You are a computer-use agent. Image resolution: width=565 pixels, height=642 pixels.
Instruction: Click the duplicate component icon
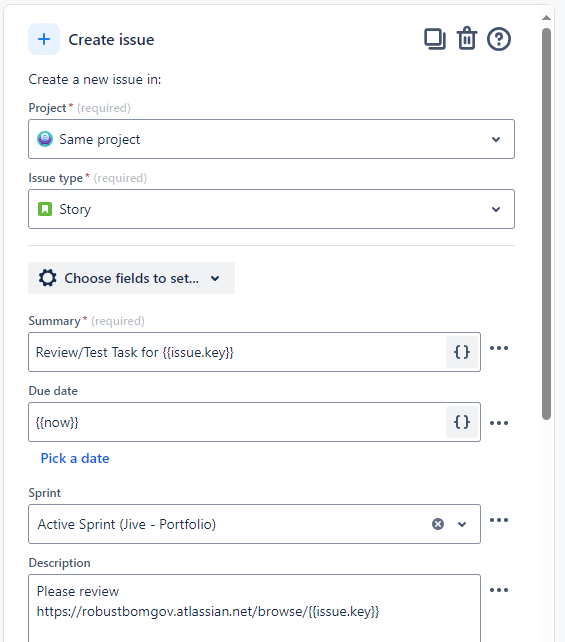tap(435, 39)
